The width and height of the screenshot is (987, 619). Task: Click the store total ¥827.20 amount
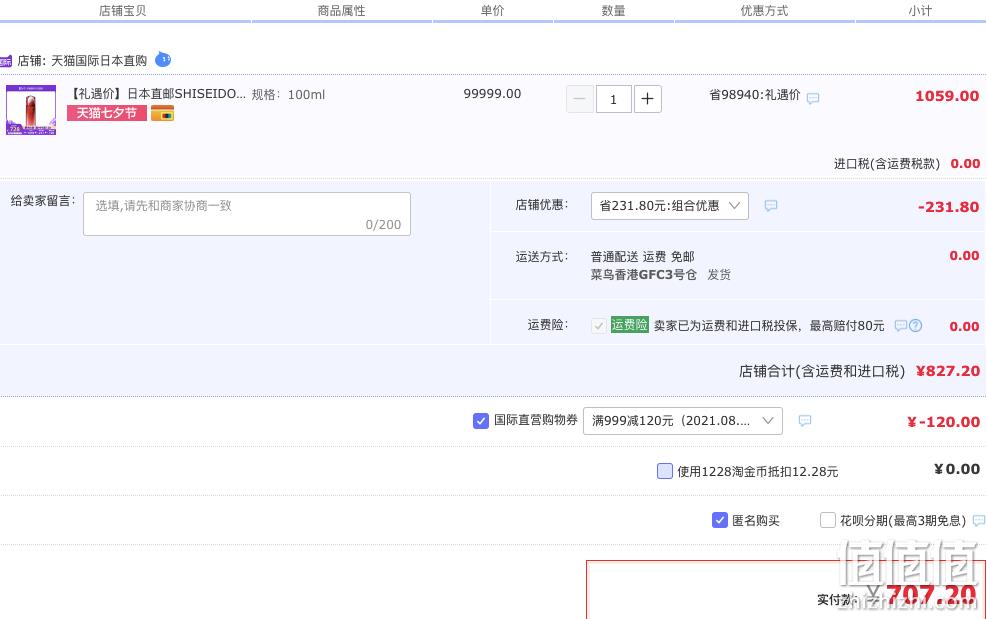[948, 371]
